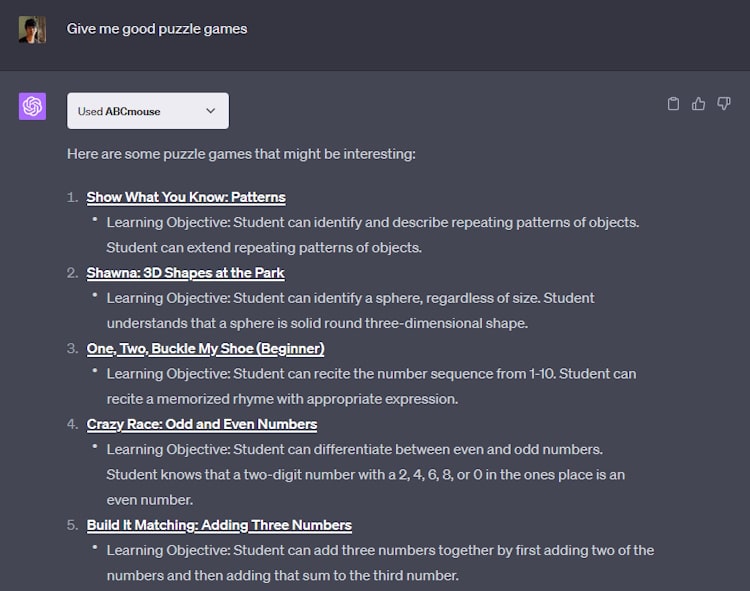Viewport: 750px width, 591px height.
Task: Give the response a thumbs down
Action: pos(724,104)
